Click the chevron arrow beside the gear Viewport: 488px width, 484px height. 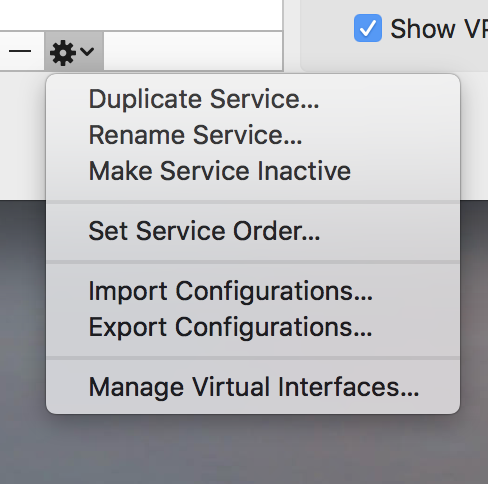click(87, 51)
